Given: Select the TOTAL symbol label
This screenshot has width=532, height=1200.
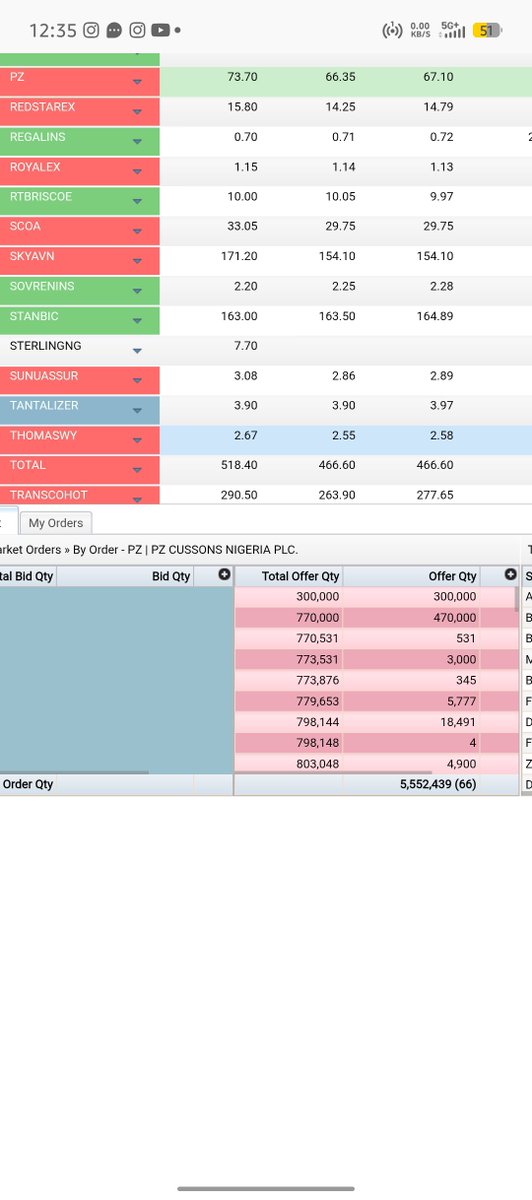Looking at the screenshot, I should tap(27, 467).
